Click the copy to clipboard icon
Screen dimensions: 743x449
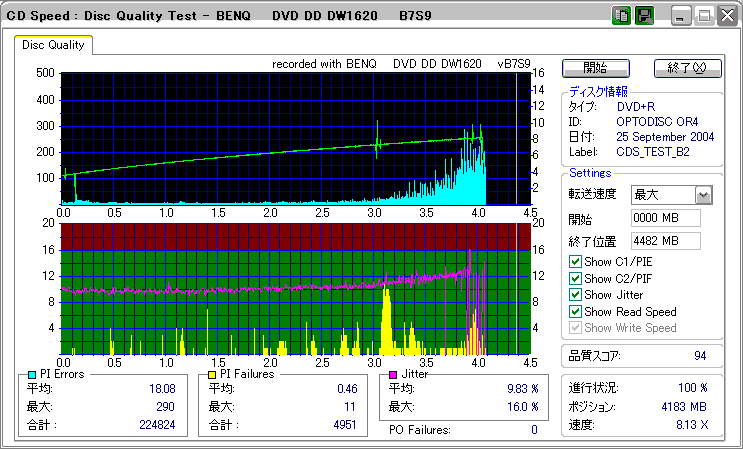(621, 16)
